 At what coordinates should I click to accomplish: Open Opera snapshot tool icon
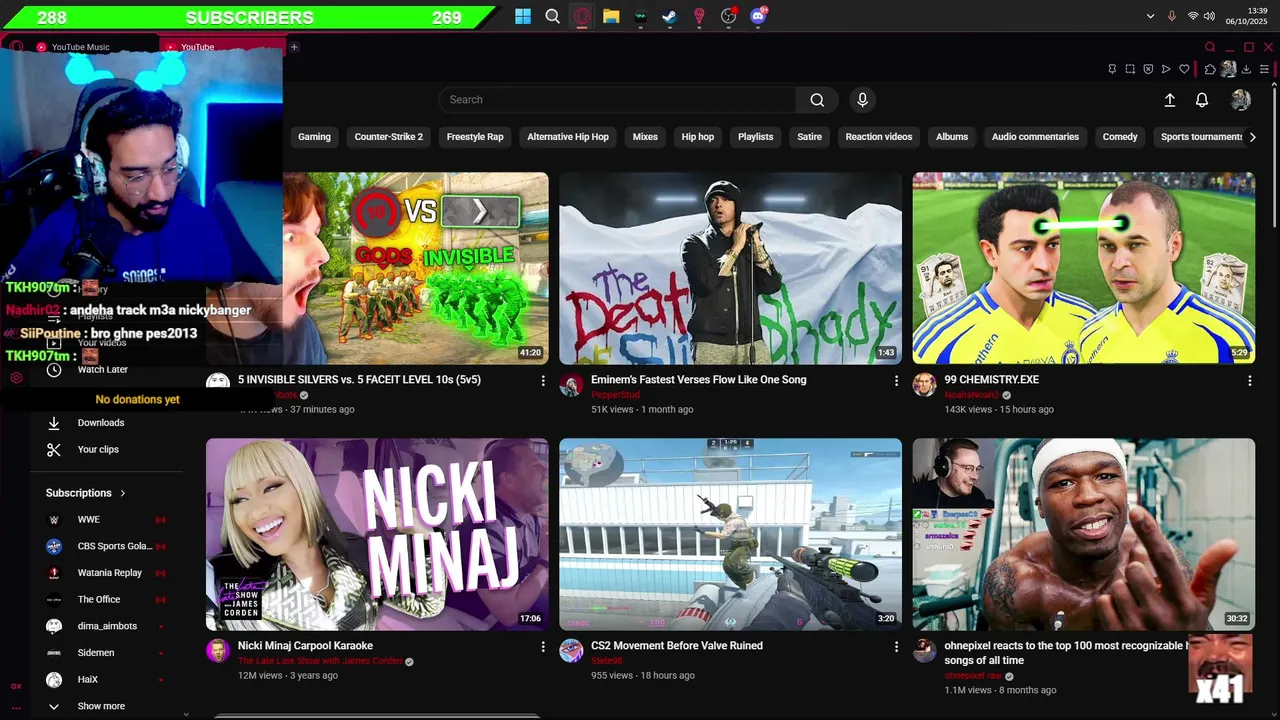[1130, 69]
